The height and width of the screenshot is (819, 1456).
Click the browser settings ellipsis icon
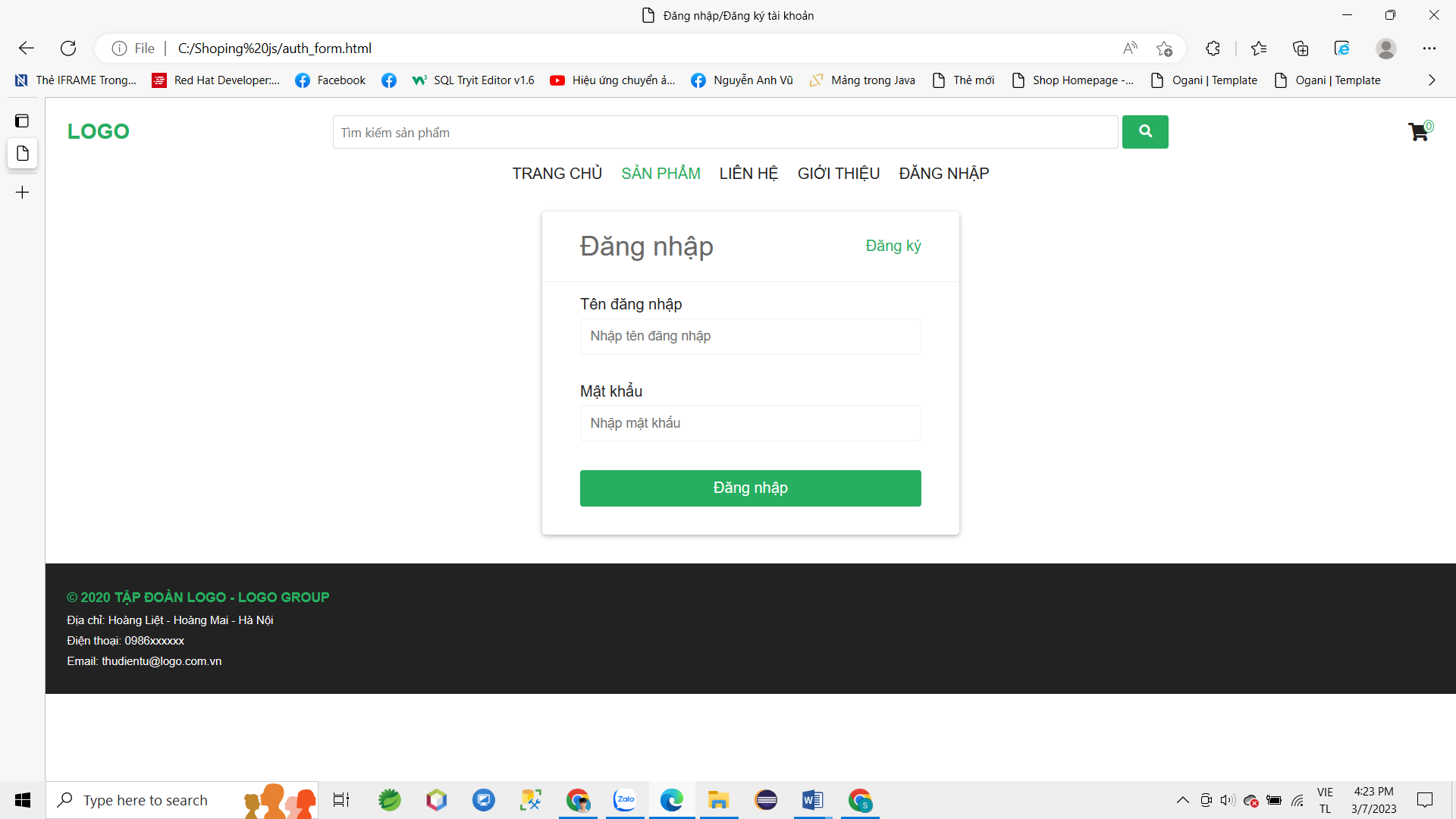pyautogui.click(x=1429, y=48)
